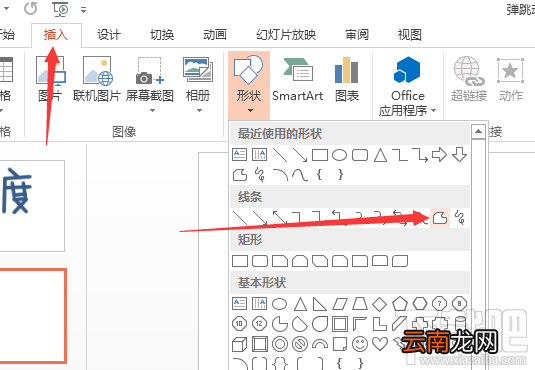
Task: Insert a SmartArt graphic
Action: pyautogui.click(x=298, y=79)
